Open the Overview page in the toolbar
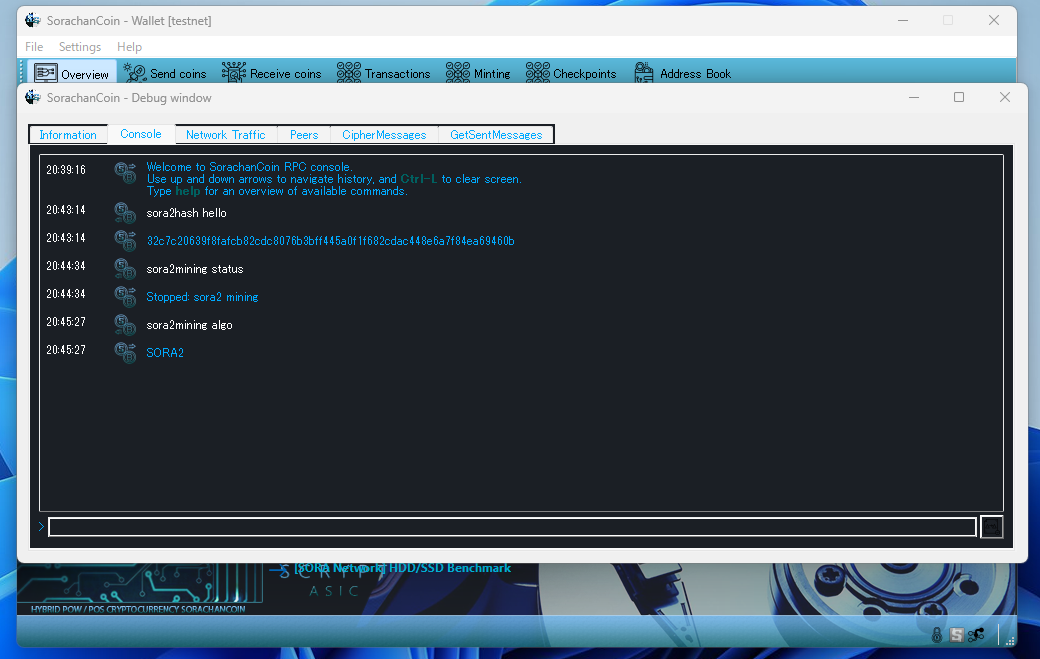This screenshot has height=659, width=1040. coord(71,73)
